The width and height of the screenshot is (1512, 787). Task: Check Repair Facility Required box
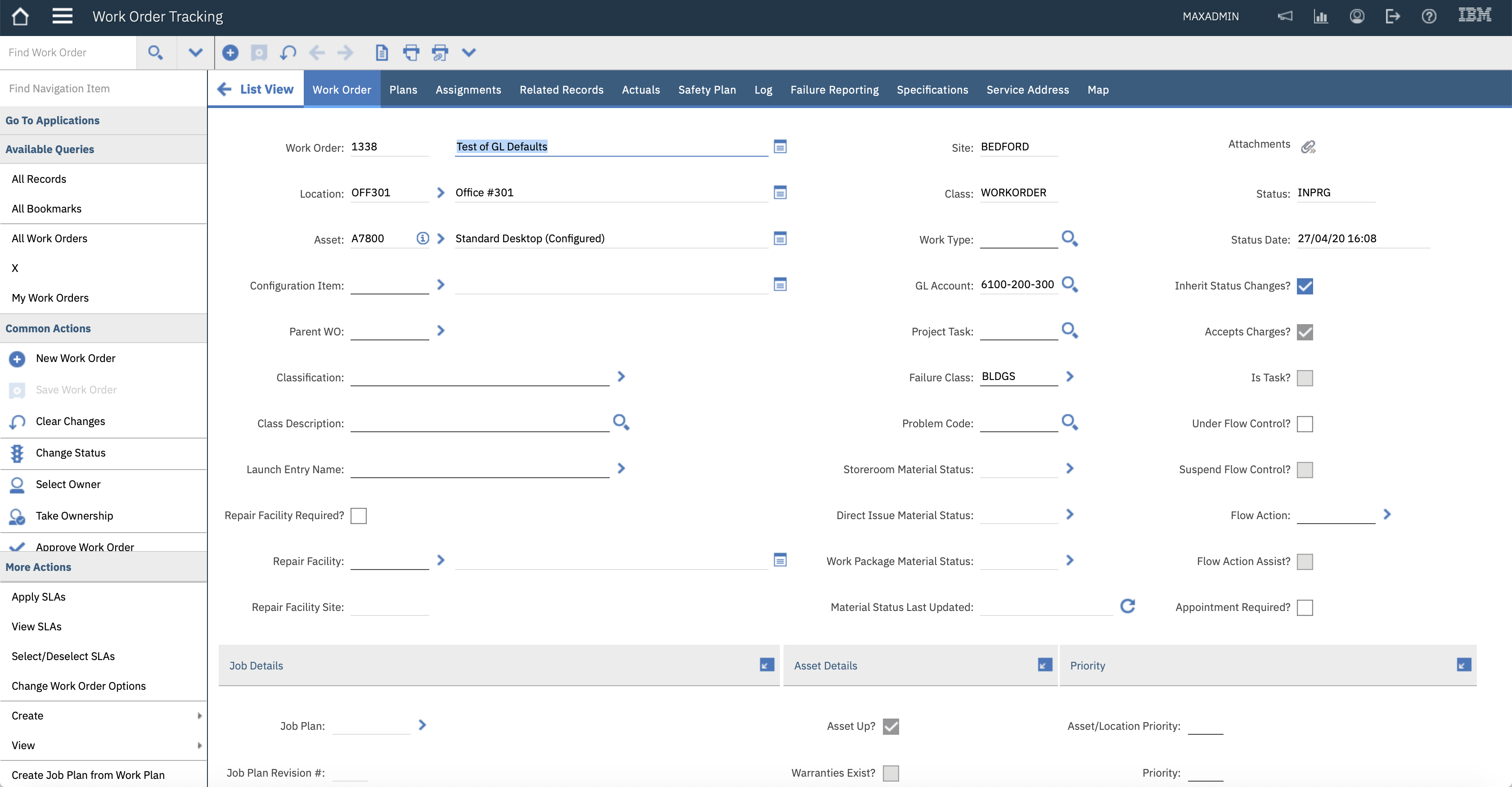(359, 516)
